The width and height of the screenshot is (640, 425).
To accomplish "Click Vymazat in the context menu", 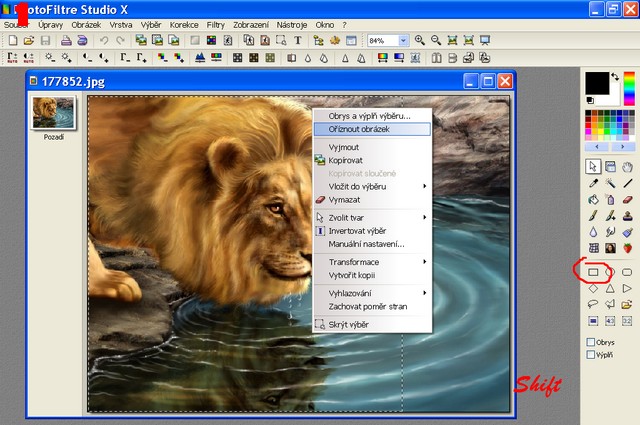I will 372,200.
